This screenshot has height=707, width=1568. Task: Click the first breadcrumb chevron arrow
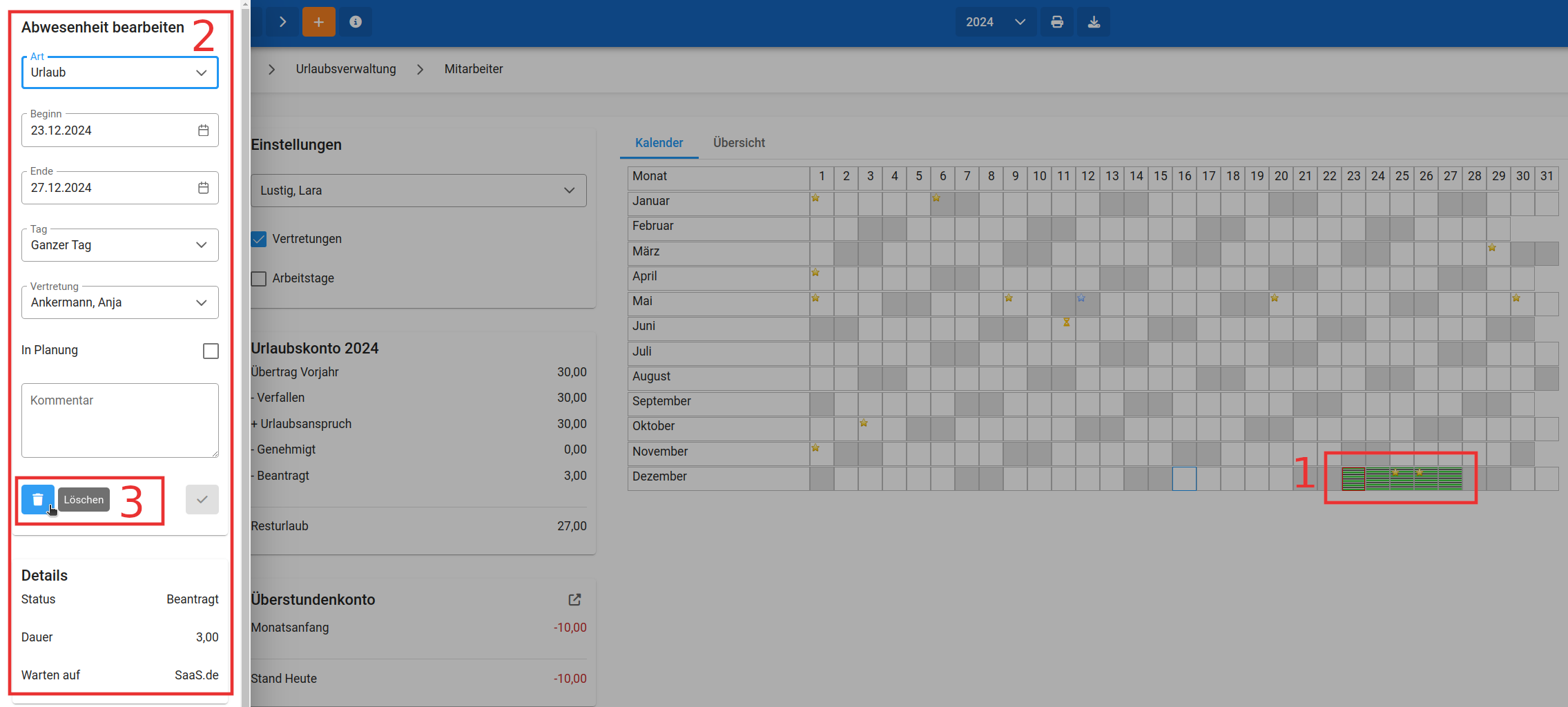[271, 69]
